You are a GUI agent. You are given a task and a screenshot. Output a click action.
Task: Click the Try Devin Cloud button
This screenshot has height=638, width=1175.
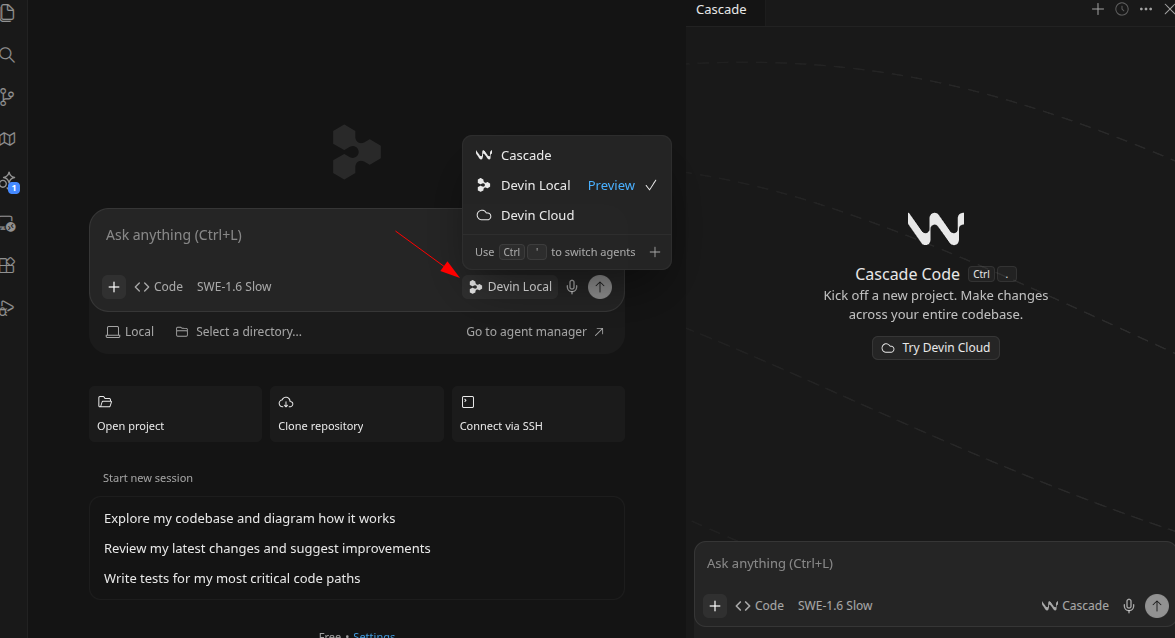pos(935,348)
